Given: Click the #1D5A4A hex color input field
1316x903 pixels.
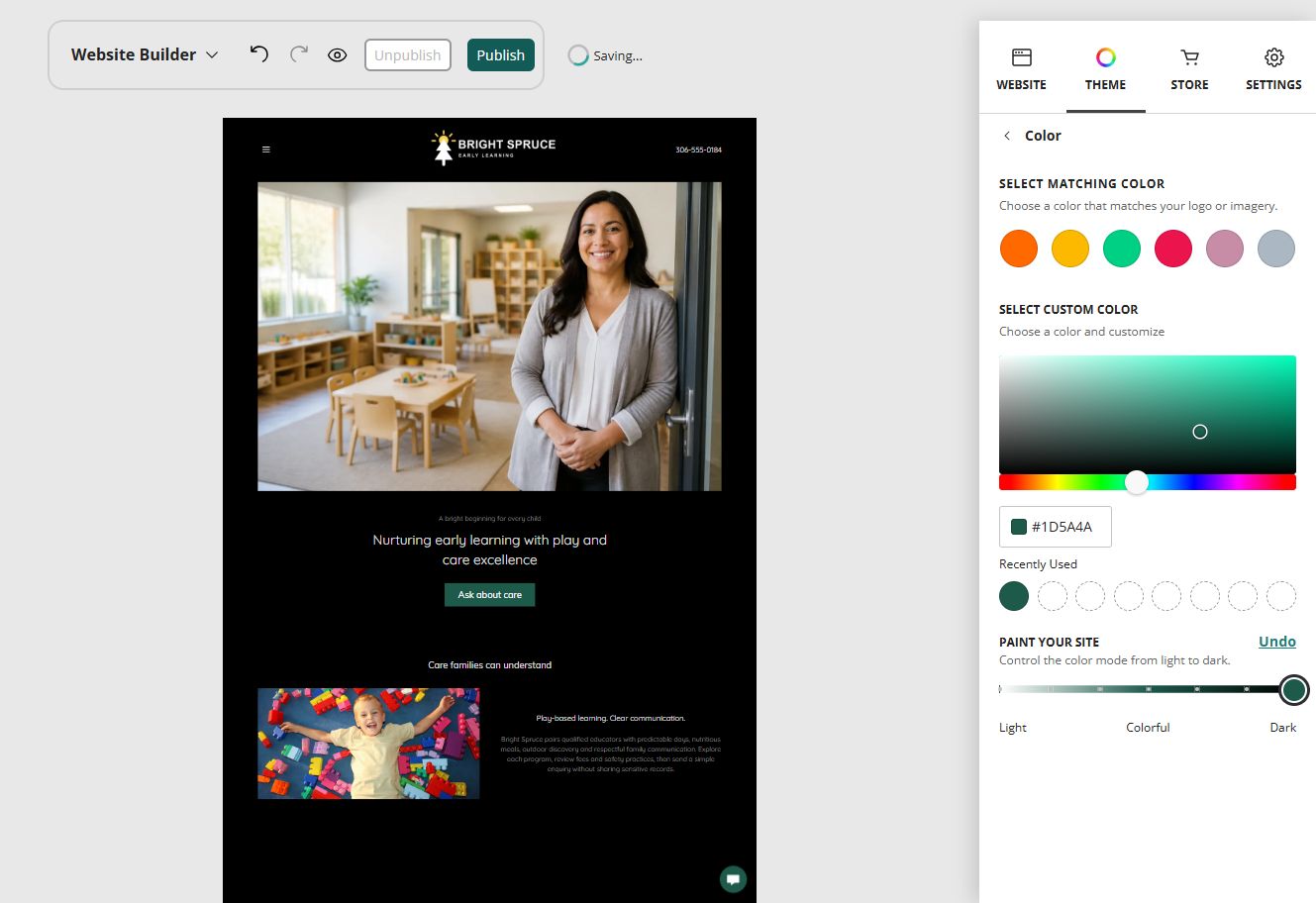Looking at the screenshot, I should pos(1056,527).
